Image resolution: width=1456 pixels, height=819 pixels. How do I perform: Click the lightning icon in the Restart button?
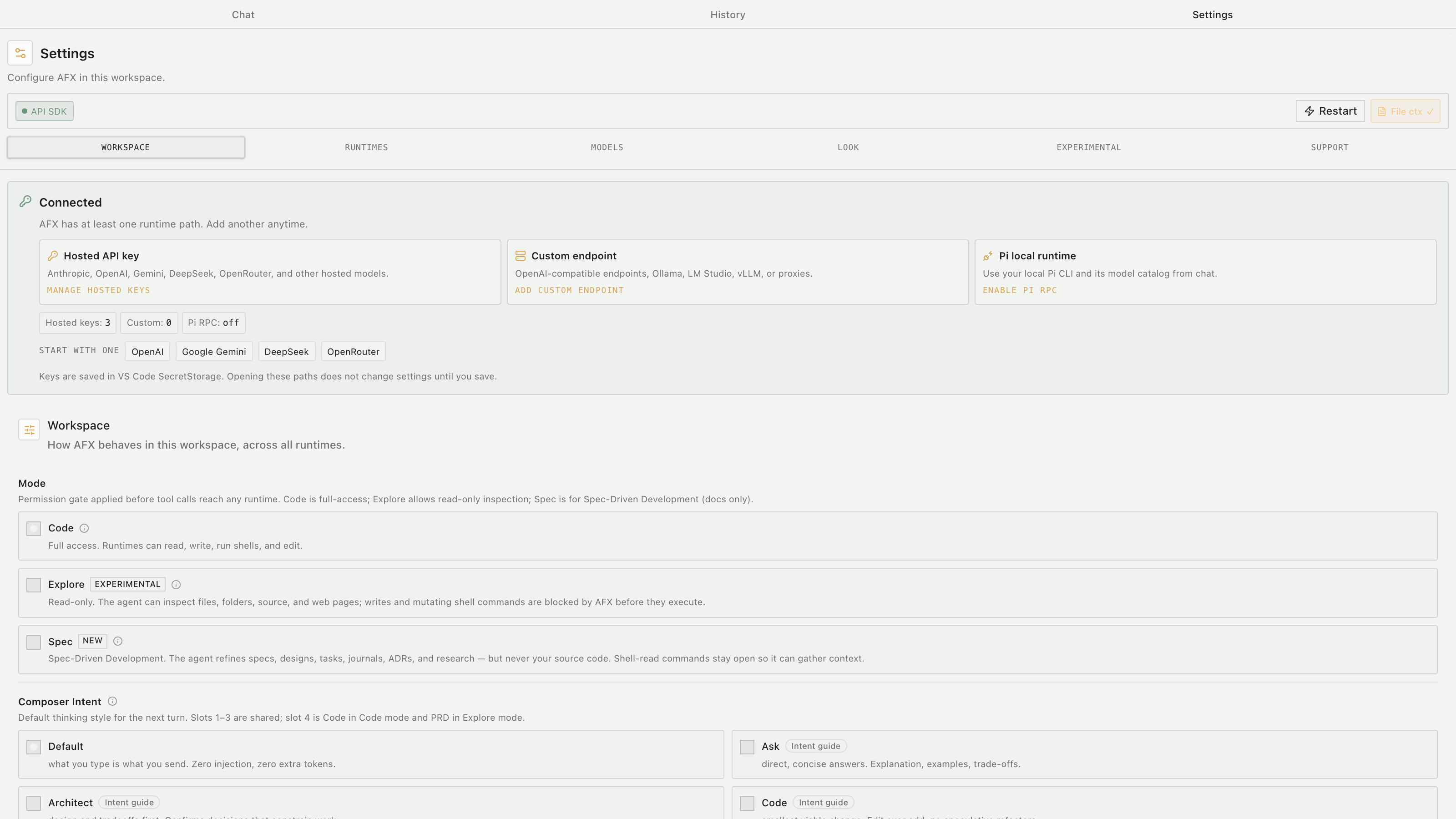pos(1309,111)
